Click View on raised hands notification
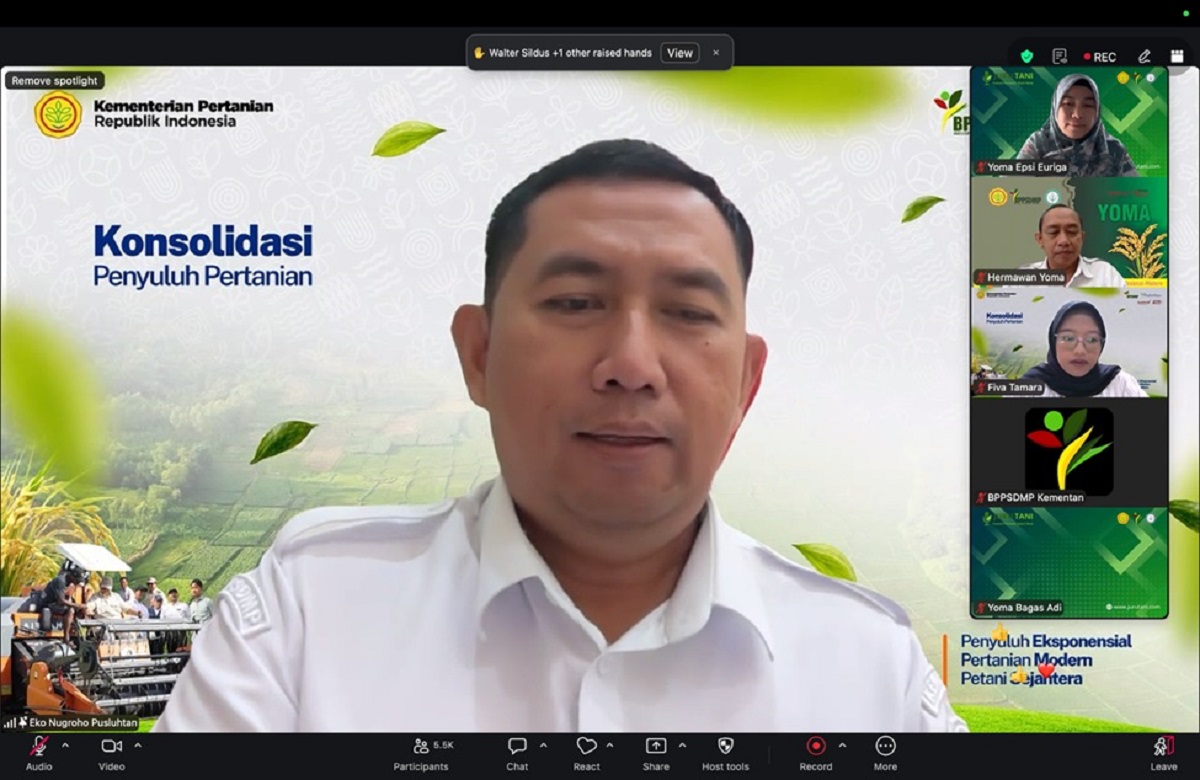The height and width of the screenshot is (780, 1200). (x=680, y=53)
